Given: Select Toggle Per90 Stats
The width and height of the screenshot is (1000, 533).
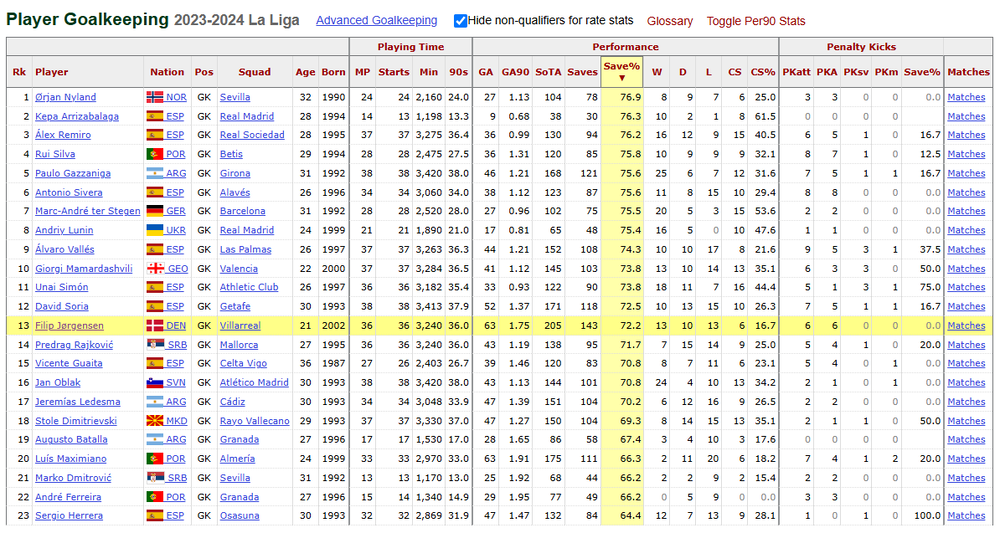Looking at the screenshot, I should click(756, 21).
